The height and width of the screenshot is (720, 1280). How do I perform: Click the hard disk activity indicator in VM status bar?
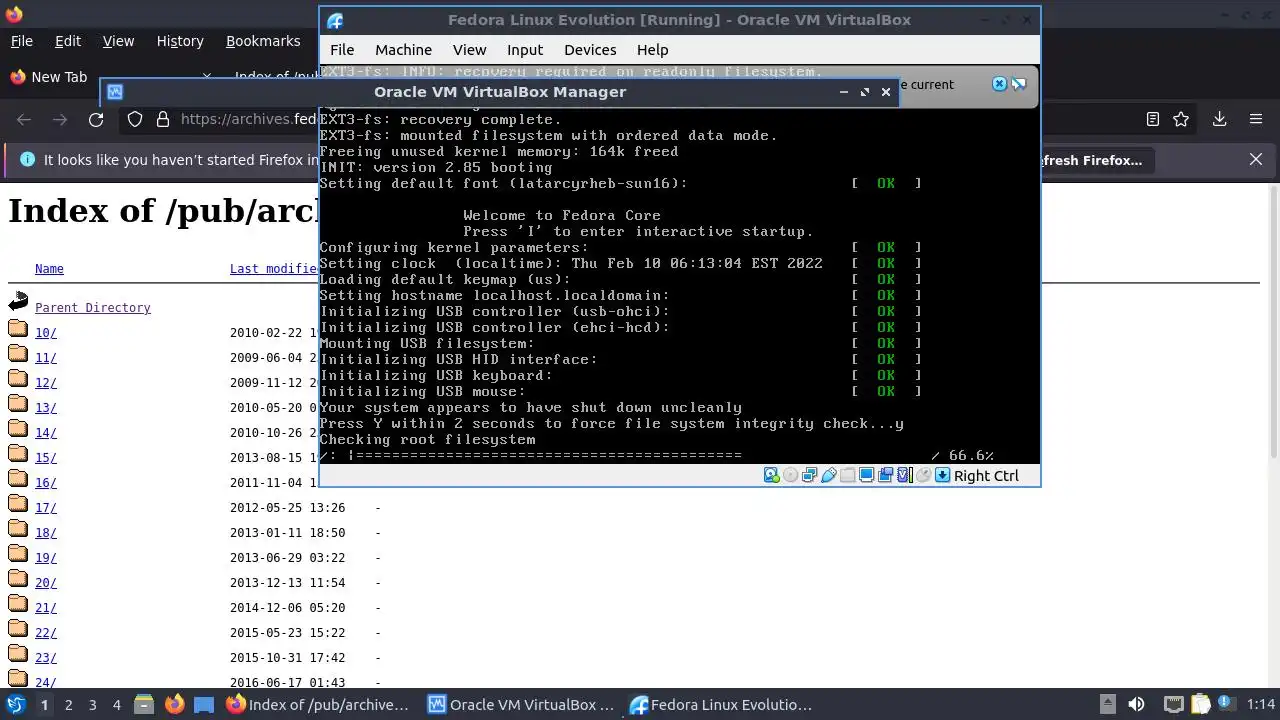tap(771, 475)
